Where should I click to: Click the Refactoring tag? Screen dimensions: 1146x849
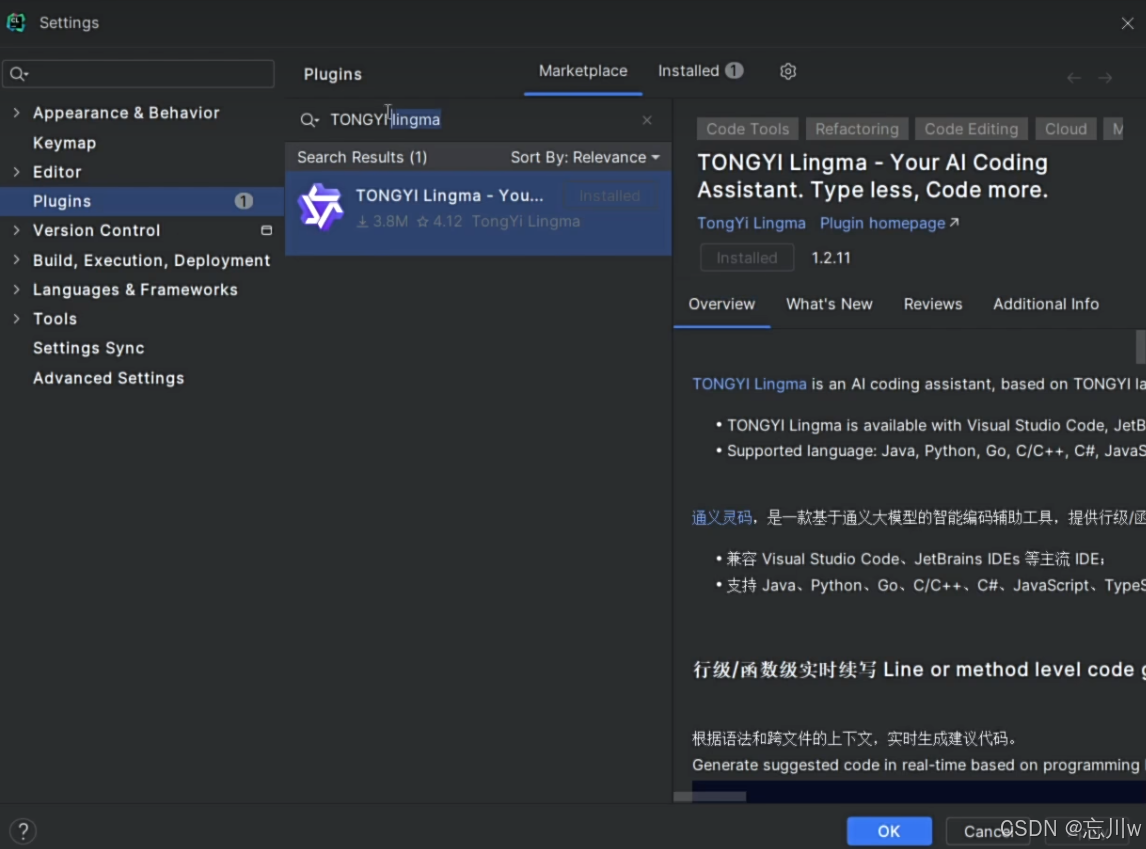point(857,129)
